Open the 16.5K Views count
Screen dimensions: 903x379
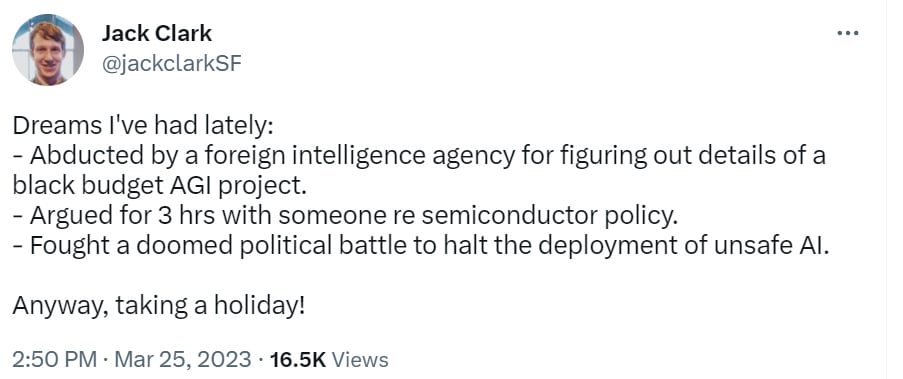point(329,359)
